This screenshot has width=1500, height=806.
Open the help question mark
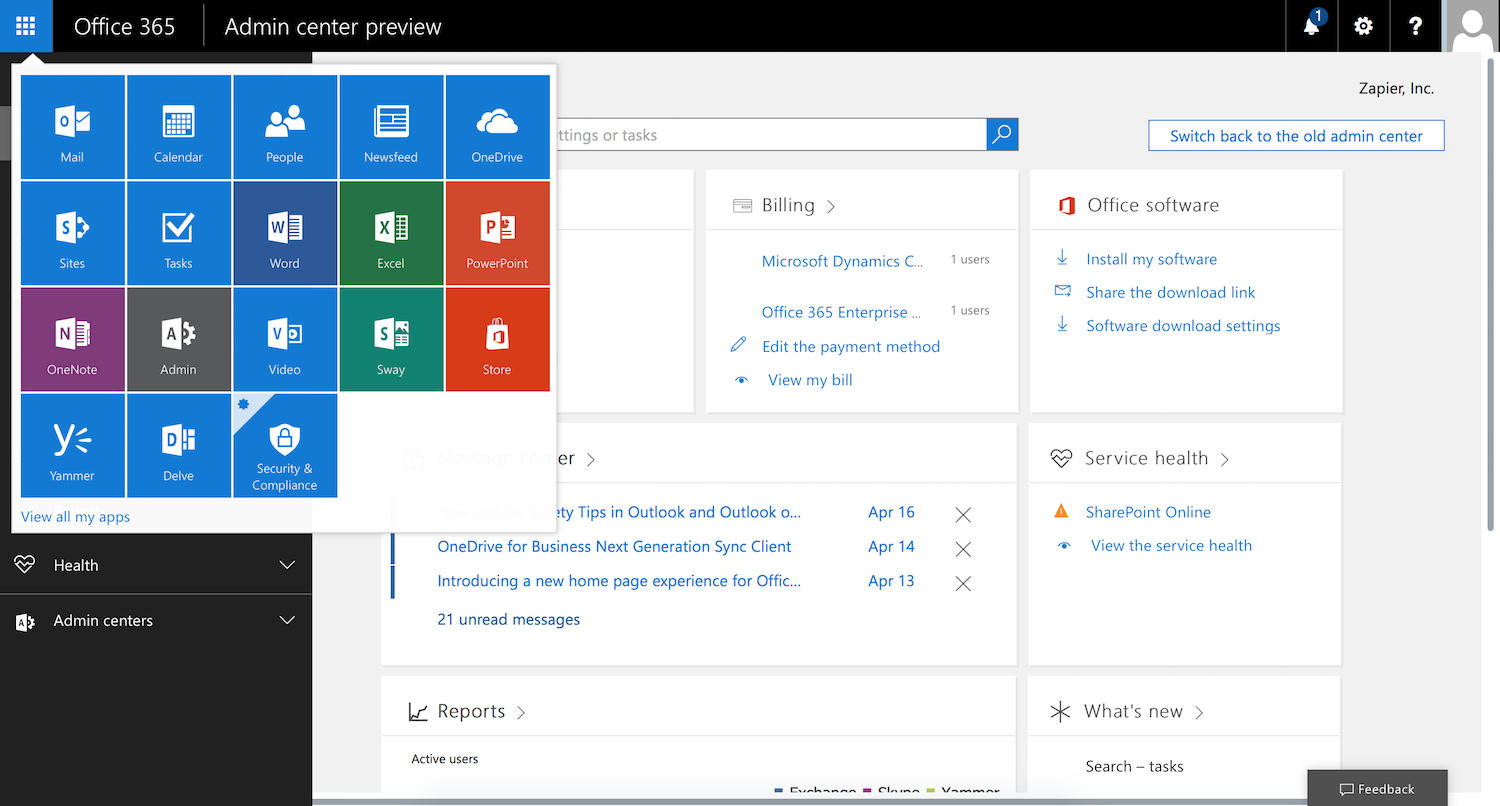[1415, 26]
